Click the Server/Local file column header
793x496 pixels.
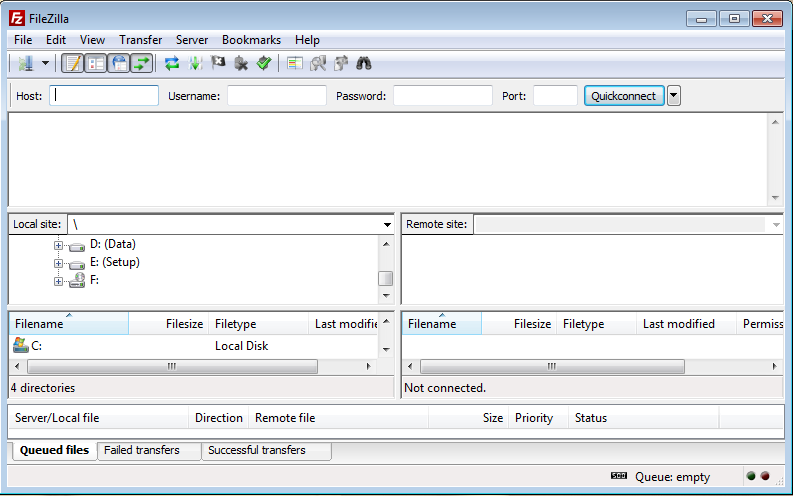tap(99, 418)
